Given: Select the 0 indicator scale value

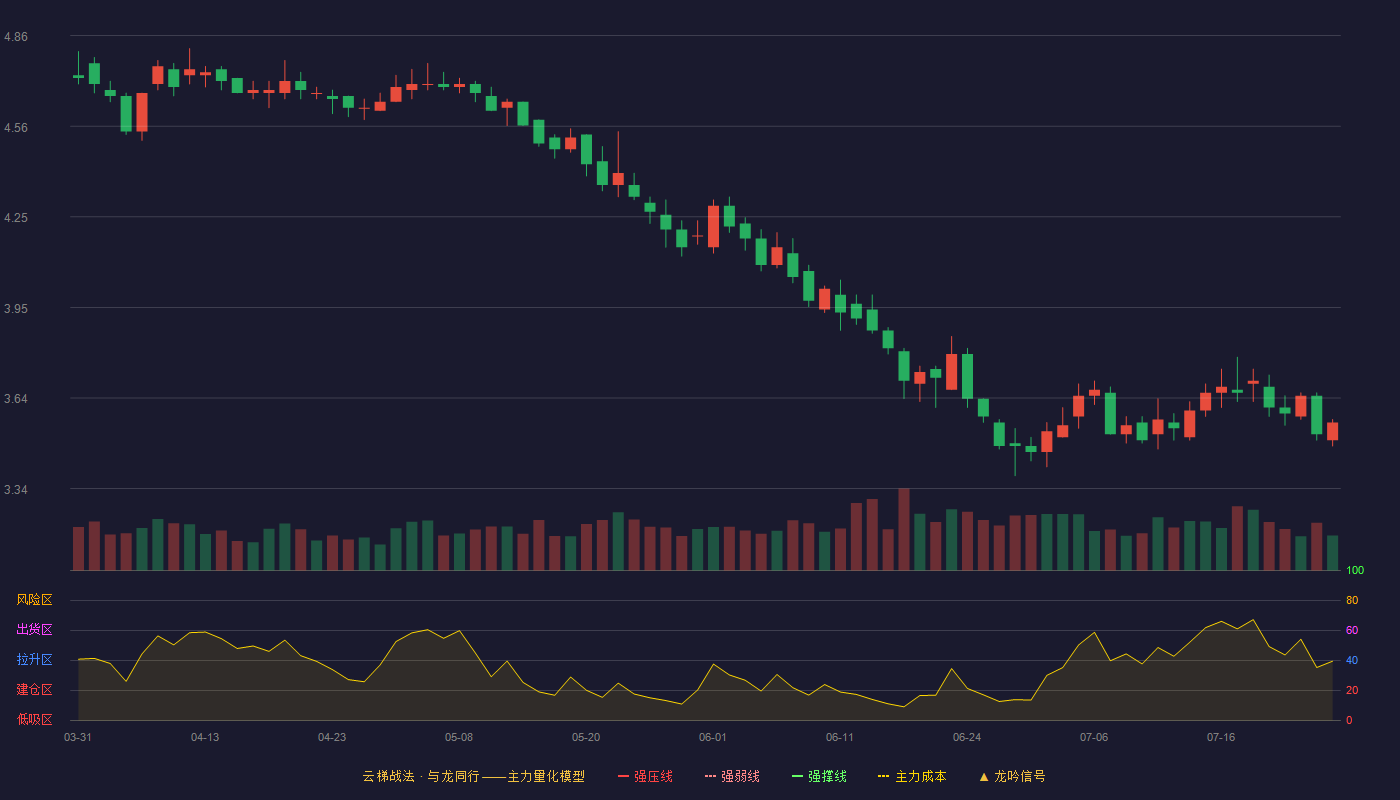Looking at the screenshot, I should [1349, 721].
